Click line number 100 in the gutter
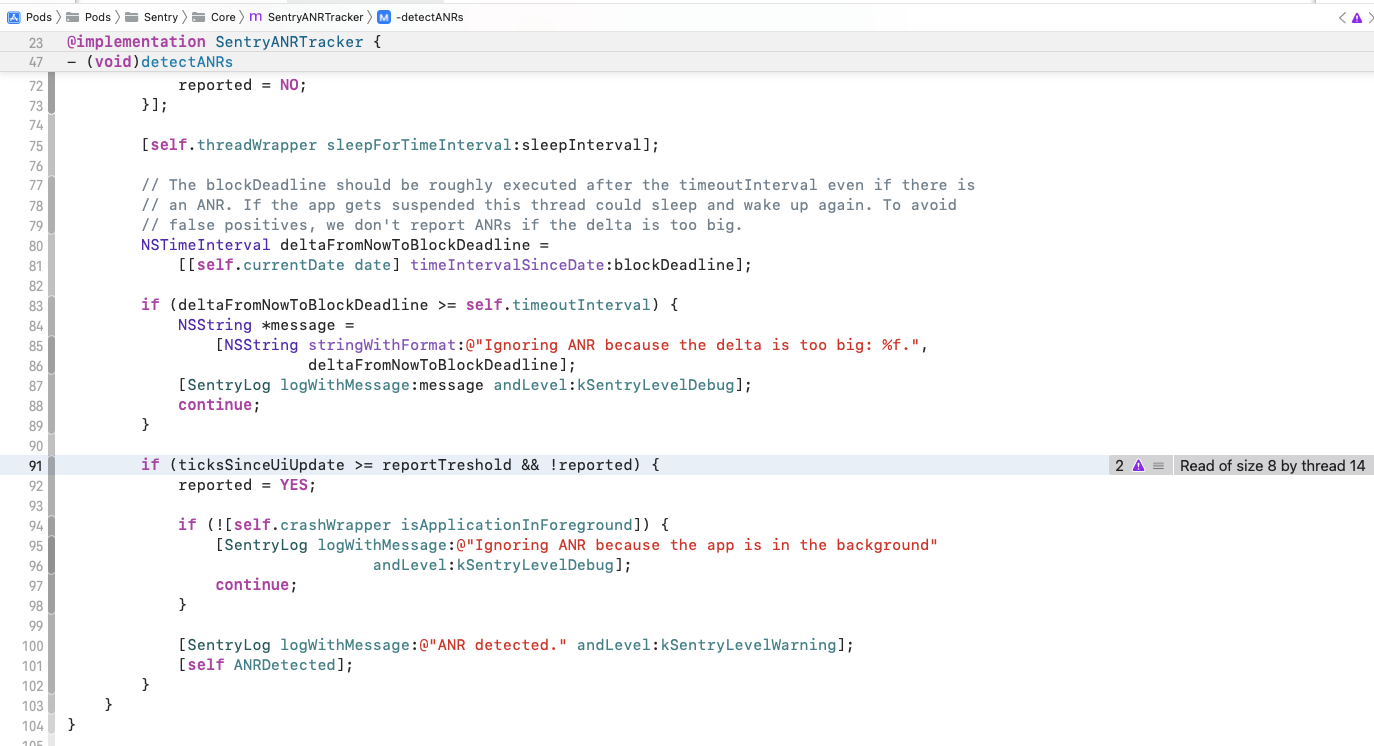 pos(33,646)
